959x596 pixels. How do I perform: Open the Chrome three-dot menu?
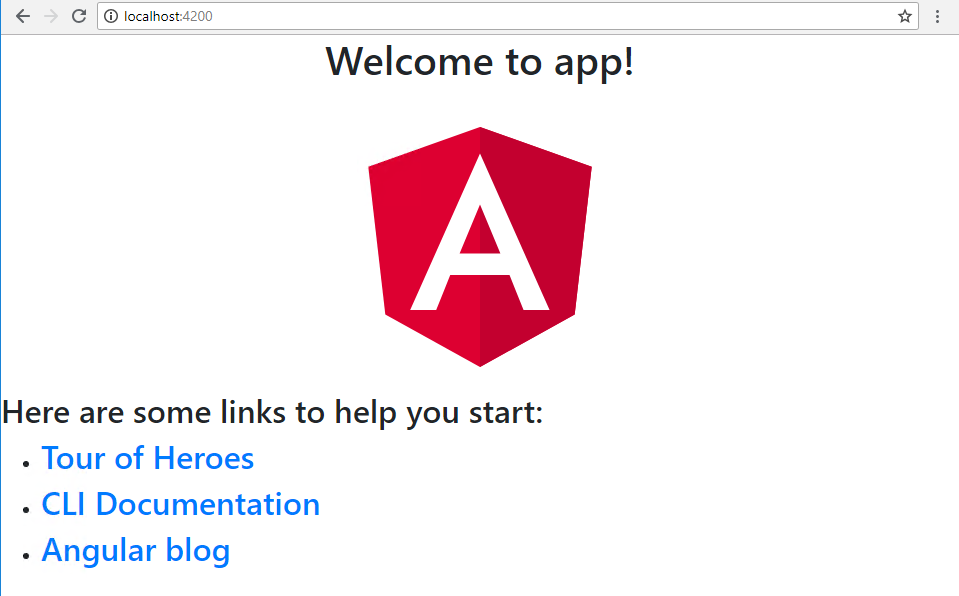[937, 16]
